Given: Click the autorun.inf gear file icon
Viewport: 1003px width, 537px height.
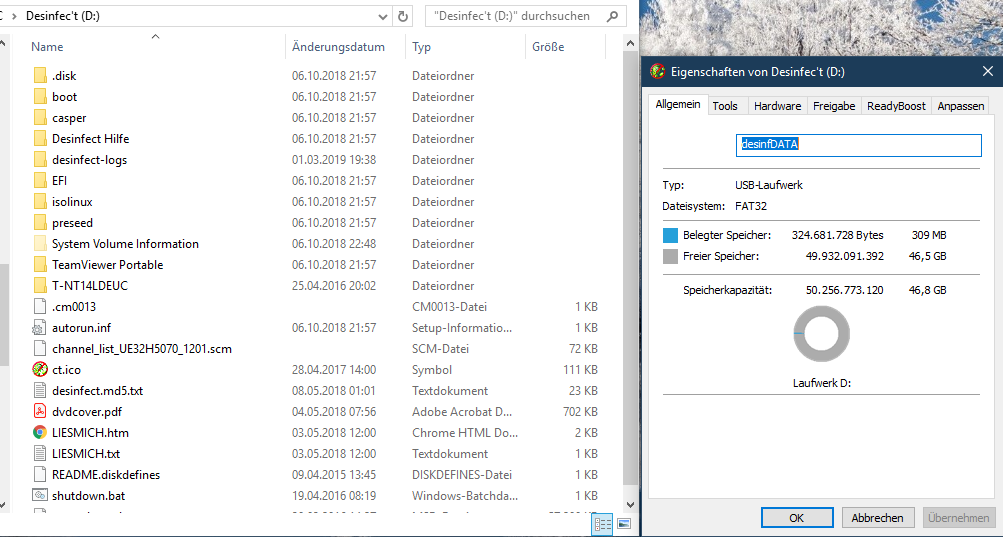Looking at the screenshot, I should click(x=40, y=328).
